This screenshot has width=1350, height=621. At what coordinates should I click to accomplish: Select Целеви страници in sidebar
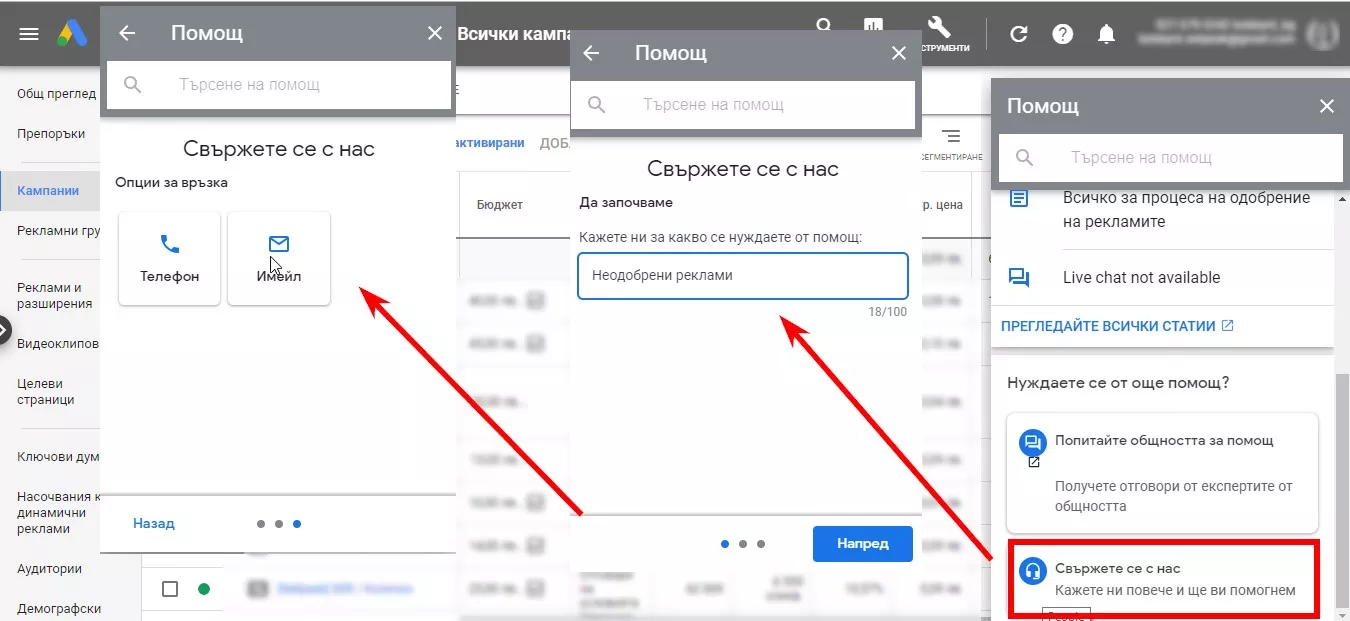click(x=46, y=392)
